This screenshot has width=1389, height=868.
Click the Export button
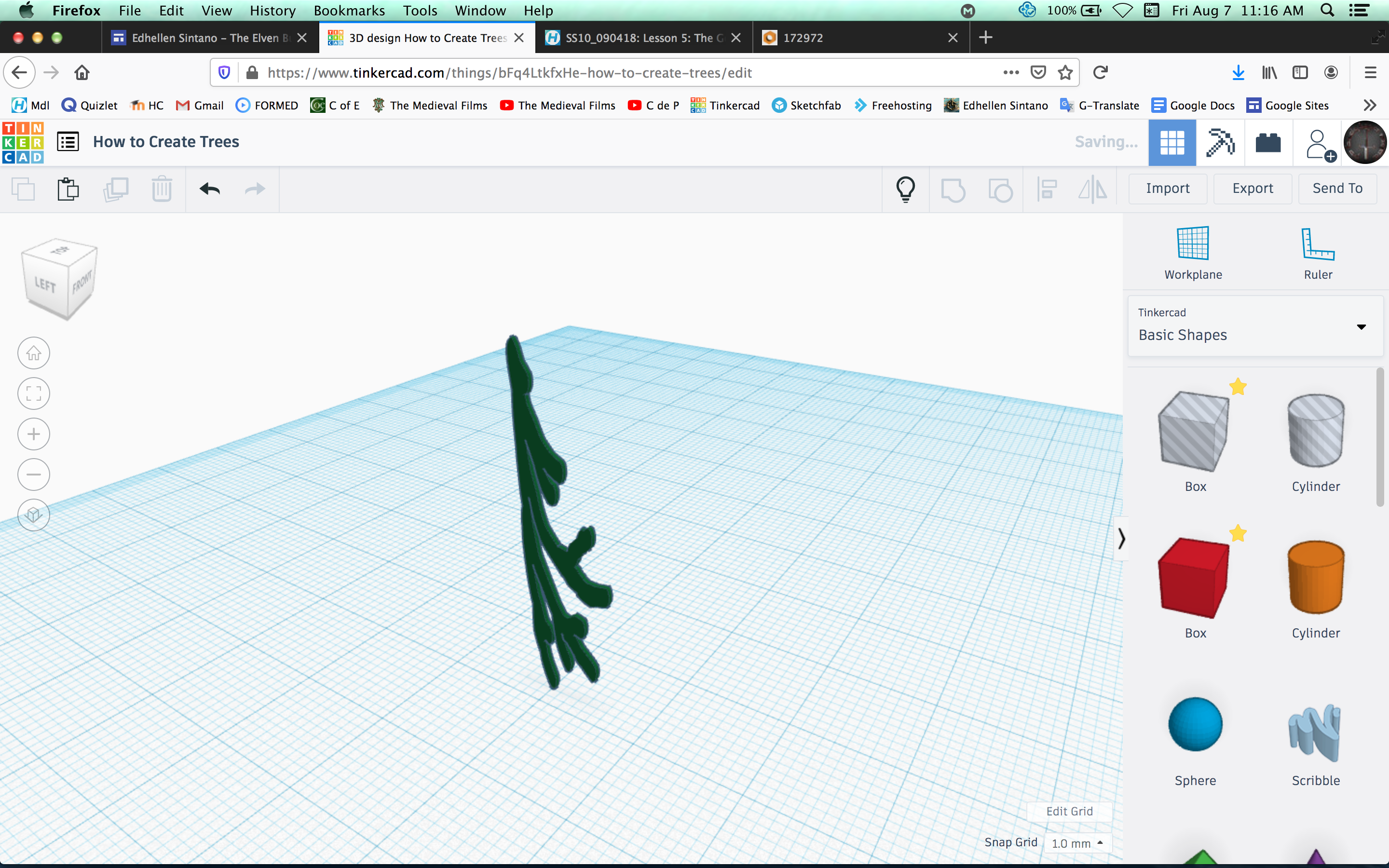pyautogui.click(x=1253, y=188)
